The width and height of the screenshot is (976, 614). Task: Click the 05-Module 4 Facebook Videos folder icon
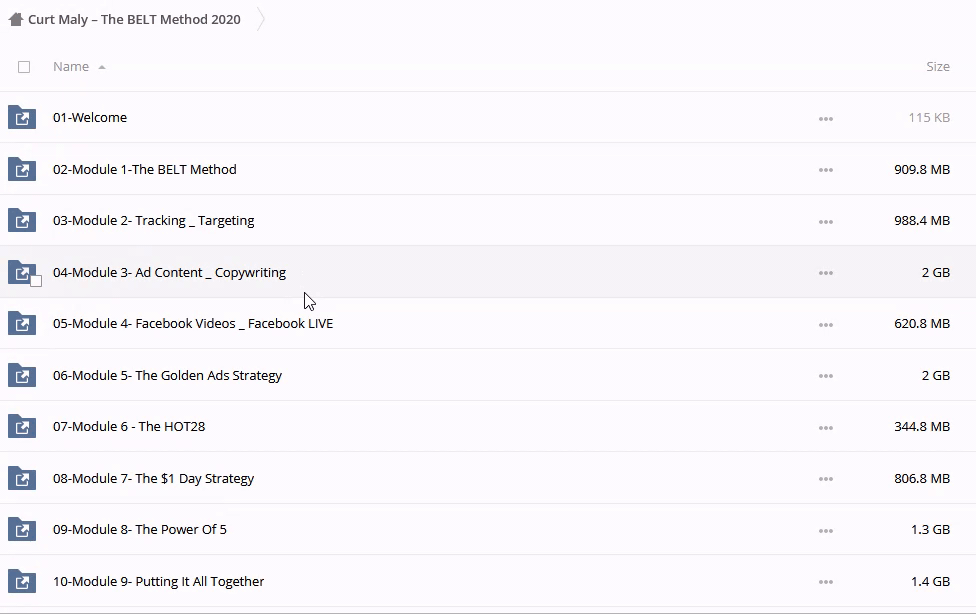tap(21, 324)
